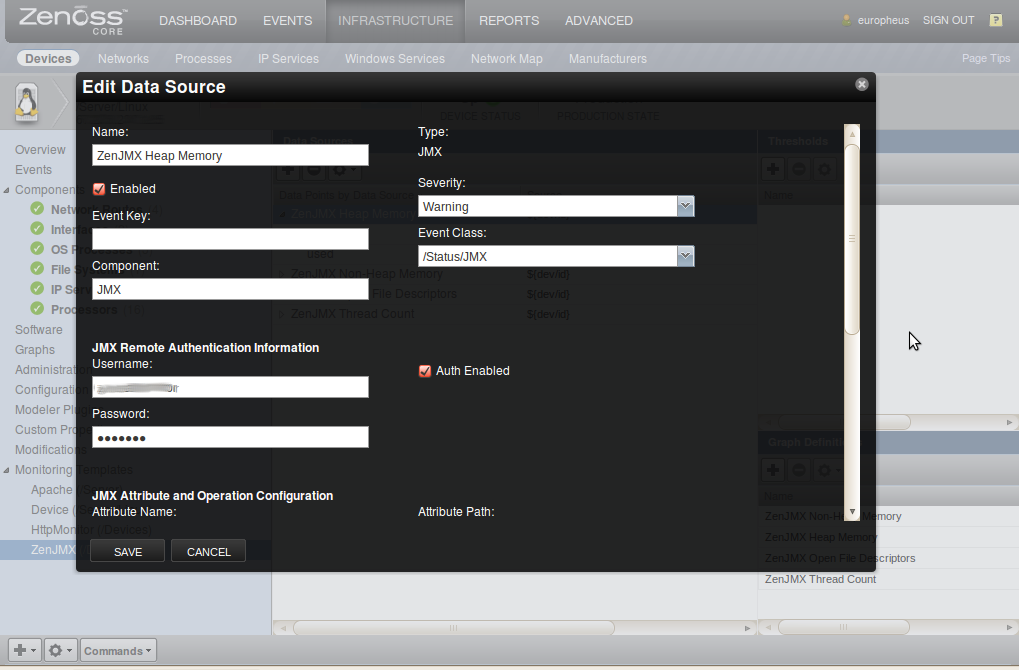This screenshot has height=670, width=1019.
Task: Switch to the Networks subtab
Action: click(123, 58)
